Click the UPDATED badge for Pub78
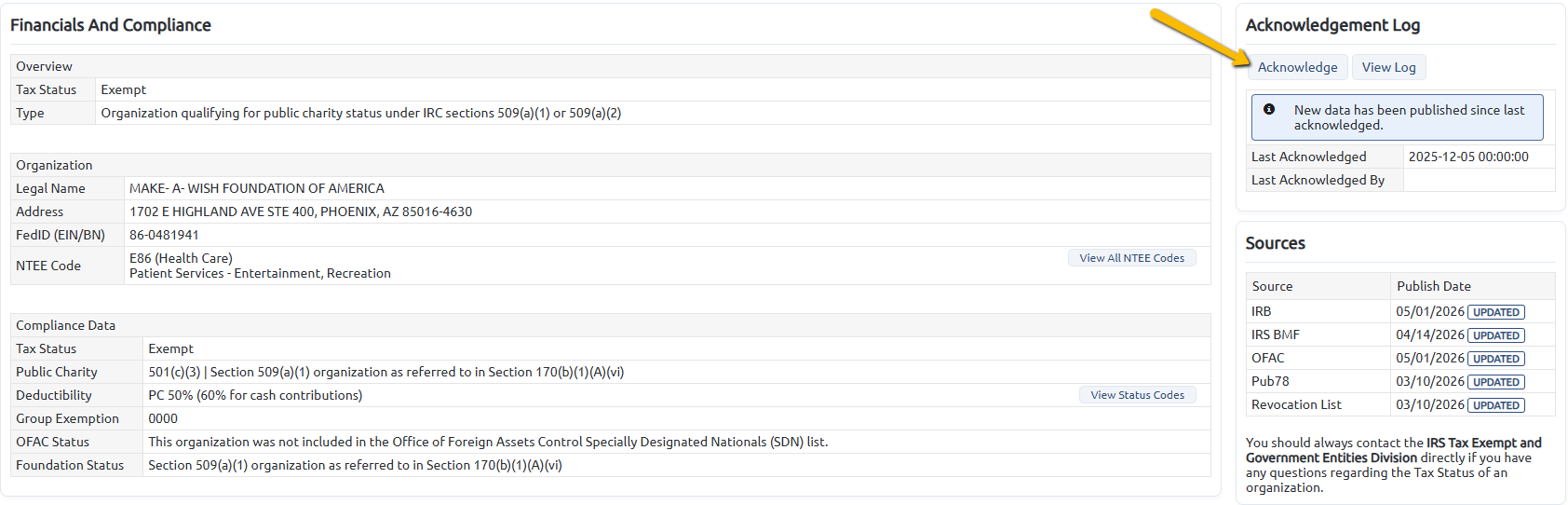The image size is (1568, 505). [x=1496, y=382]
